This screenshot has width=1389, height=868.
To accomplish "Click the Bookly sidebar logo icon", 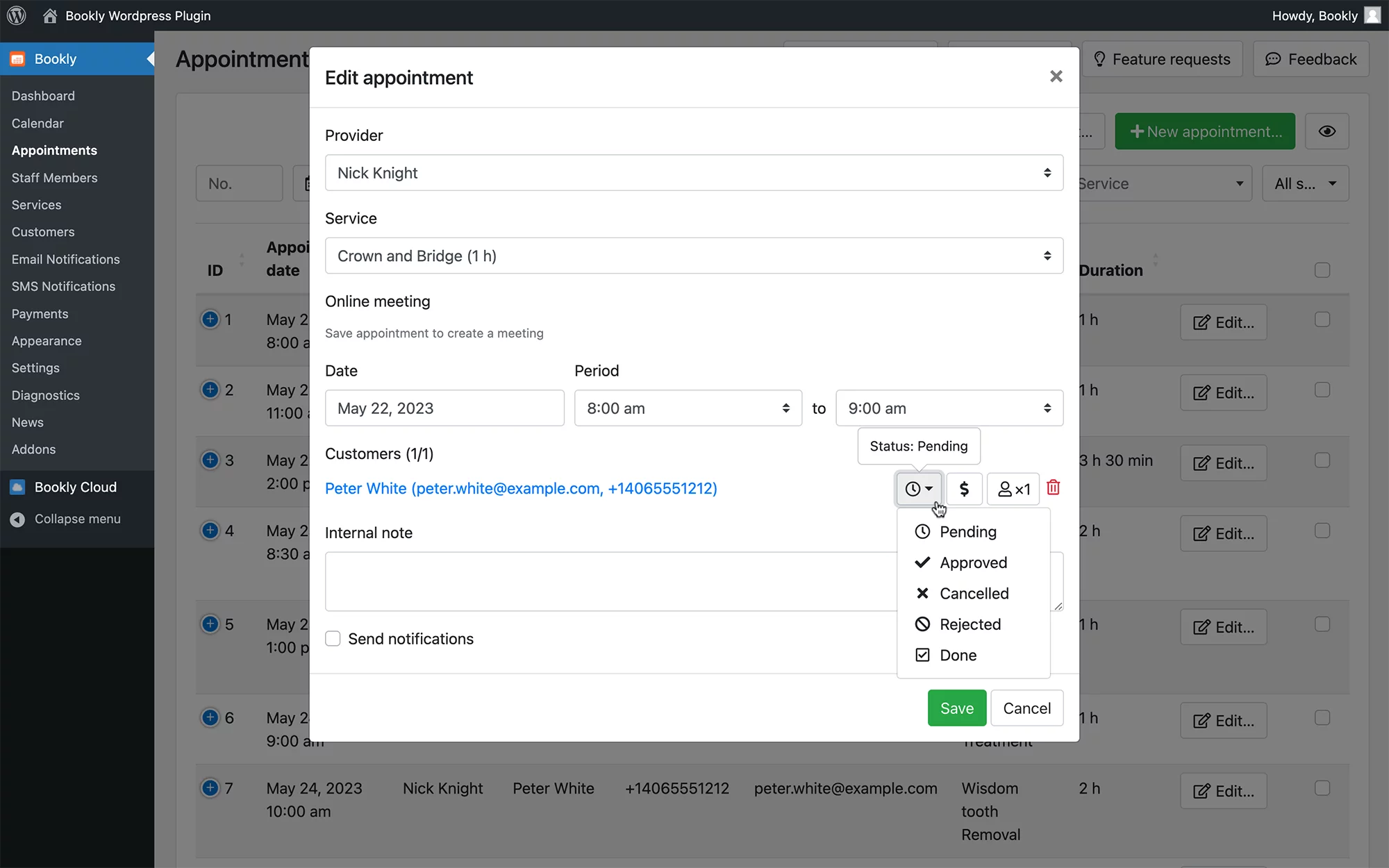I will coord(17,59).
